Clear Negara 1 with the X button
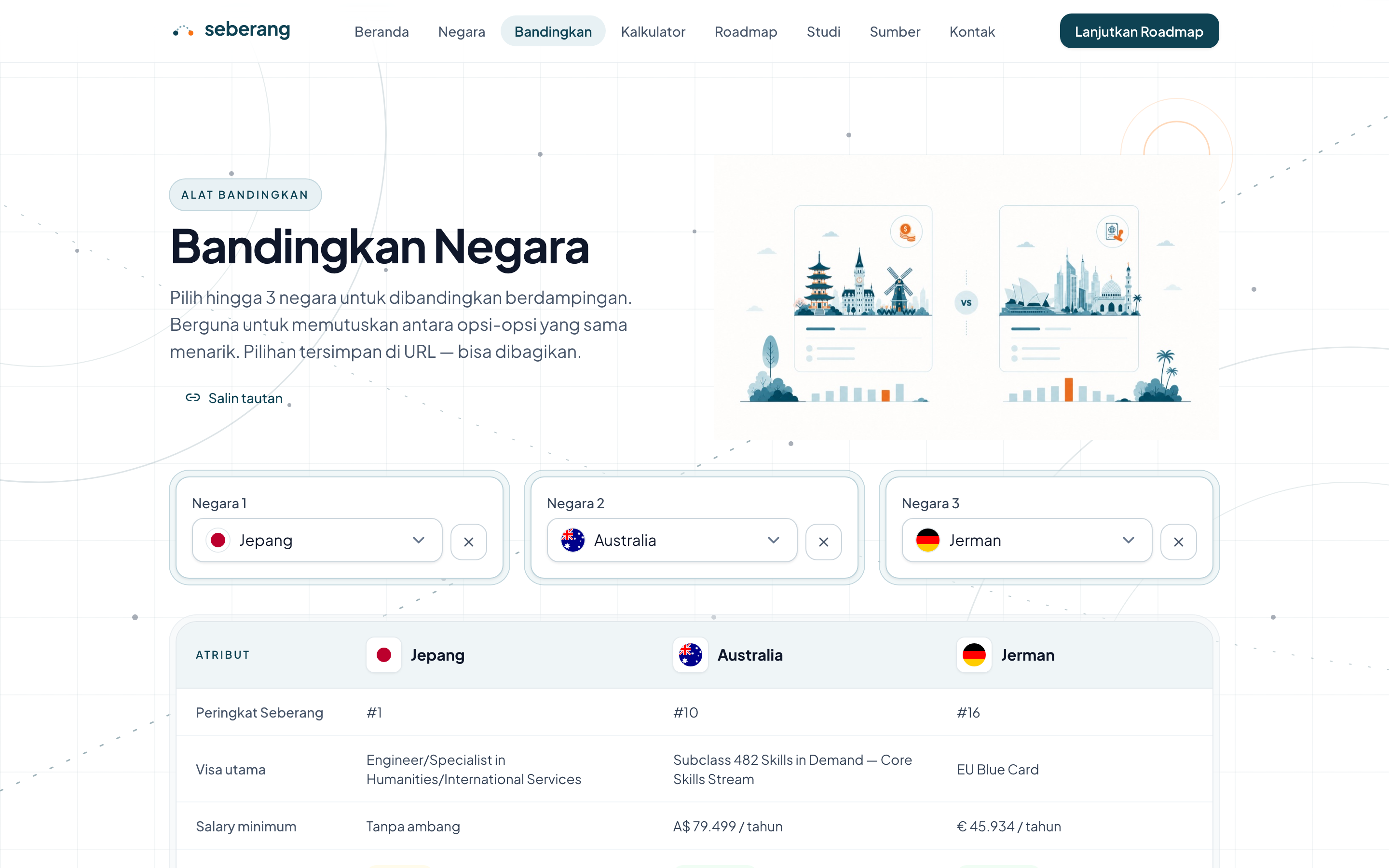This screenshot has height=868, width=1389. click(x=468, y=542)
